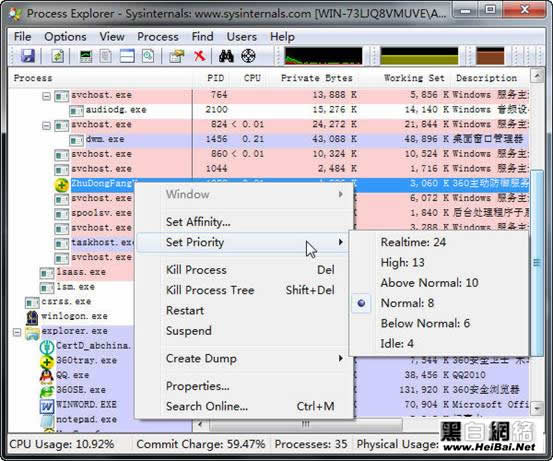The width and height of the screenshot is (553, 461).
Task: Click the WINWORD.EXE Word icon
Action: click(x=47, y=406)
